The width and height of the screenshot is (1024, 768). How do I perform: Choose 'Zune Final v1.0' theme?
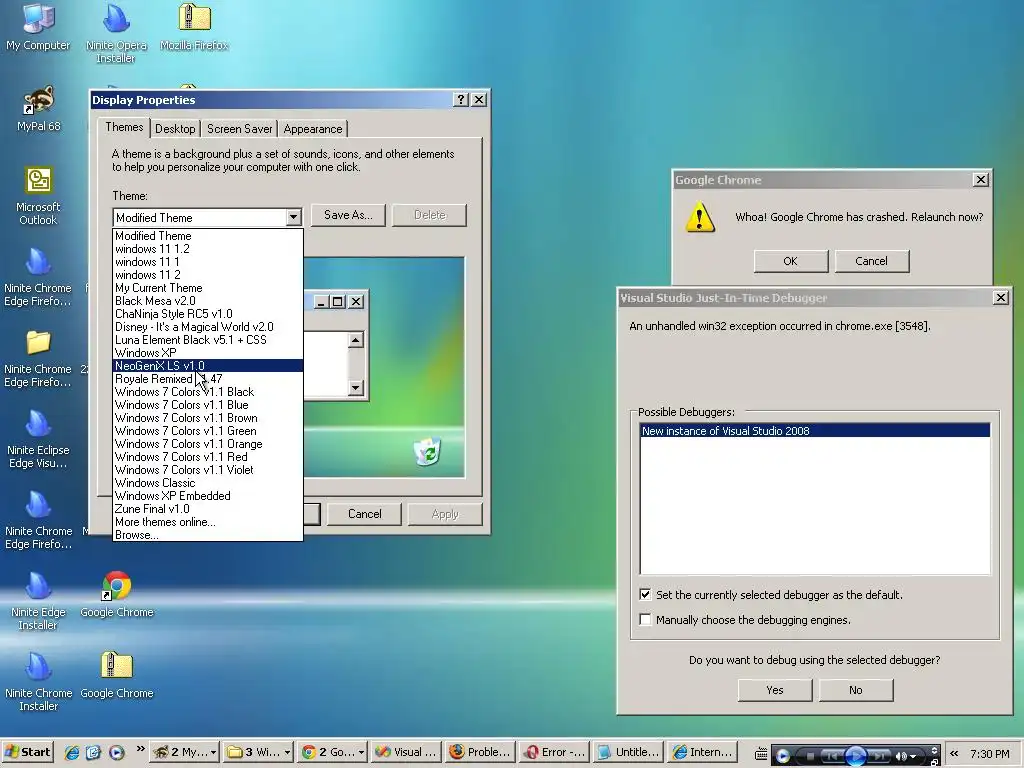click(208, 509)
